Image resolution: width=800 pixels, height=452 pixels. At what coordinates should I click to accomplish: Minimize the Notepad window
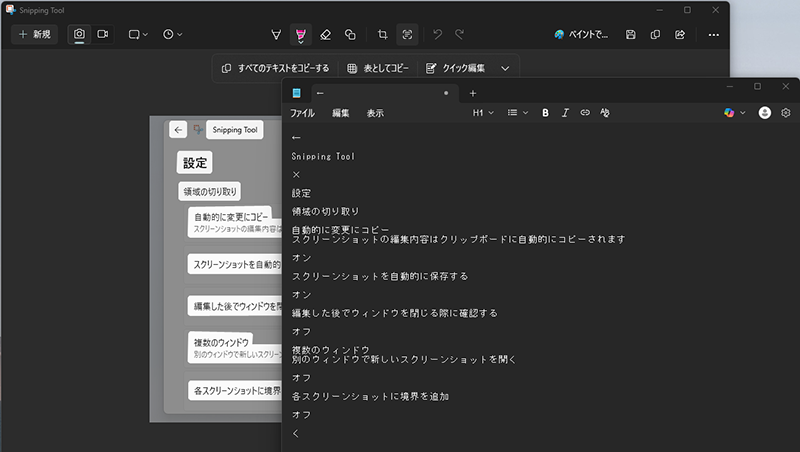click(730, 87)
